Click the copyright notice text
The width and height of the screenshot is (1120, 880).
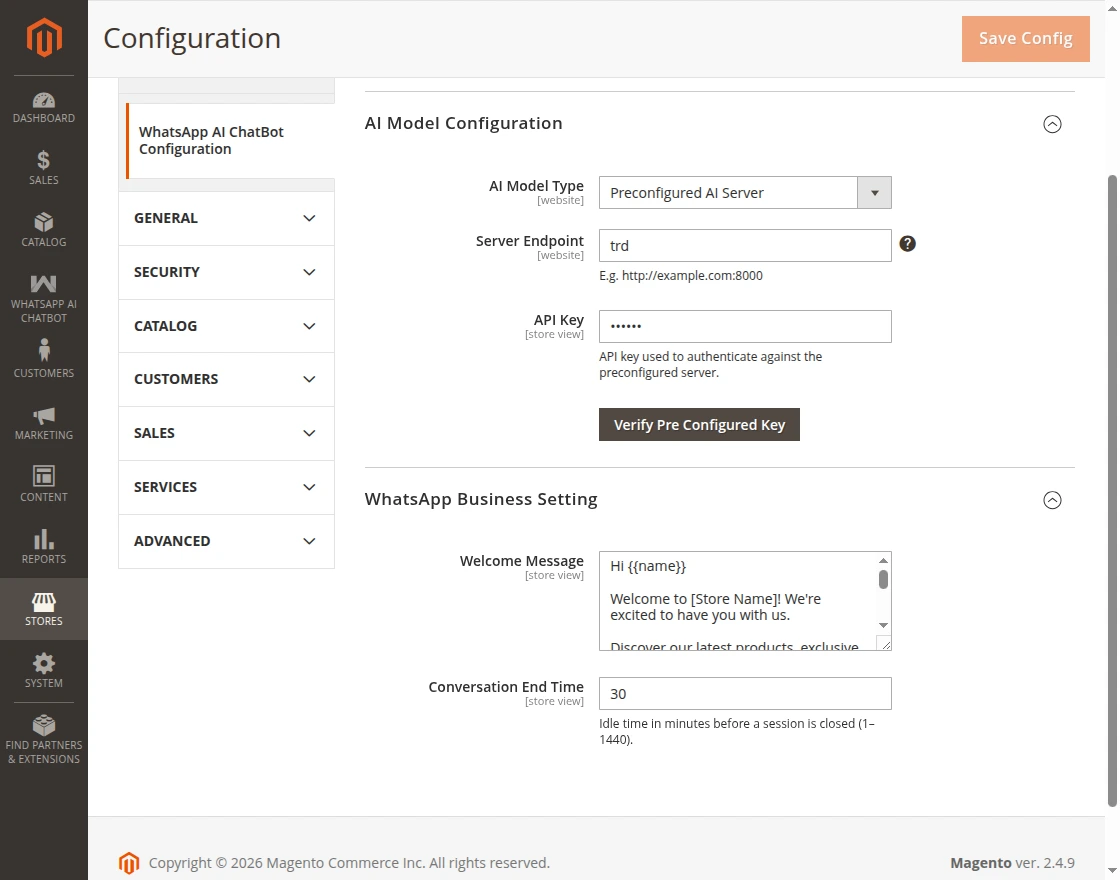pos(349,863)
